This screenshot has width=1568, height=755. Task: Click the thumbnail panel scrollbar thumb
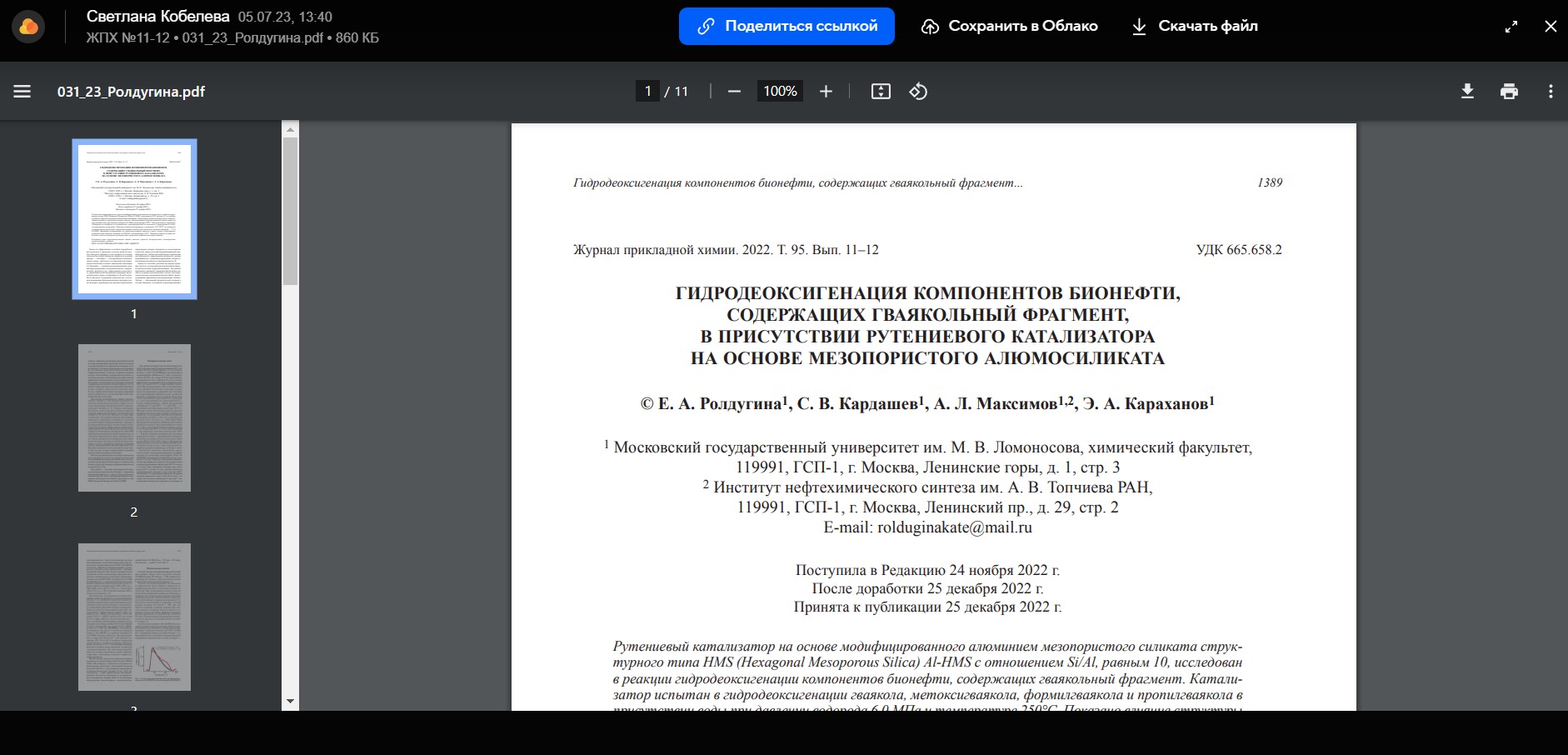point(290,212)
